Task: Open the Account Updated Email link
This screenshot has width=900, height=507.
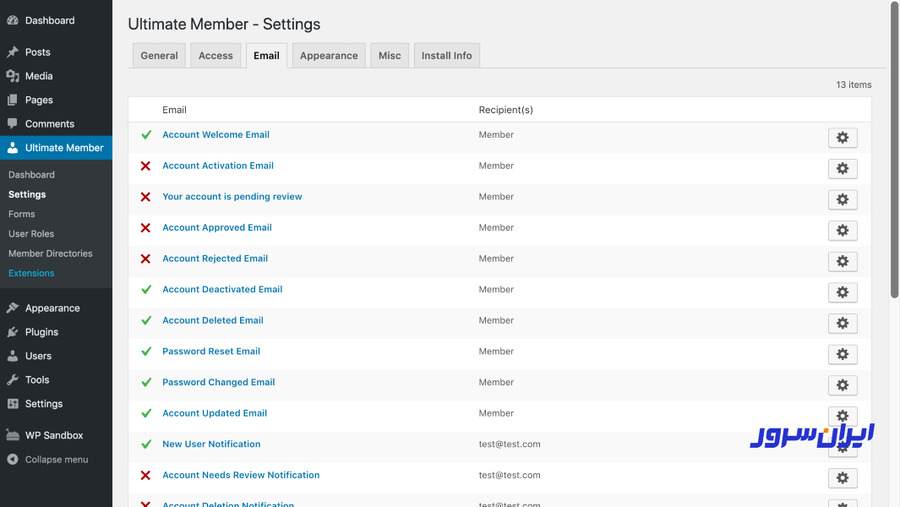Action: pyautogui.click(x=215, y=413)
